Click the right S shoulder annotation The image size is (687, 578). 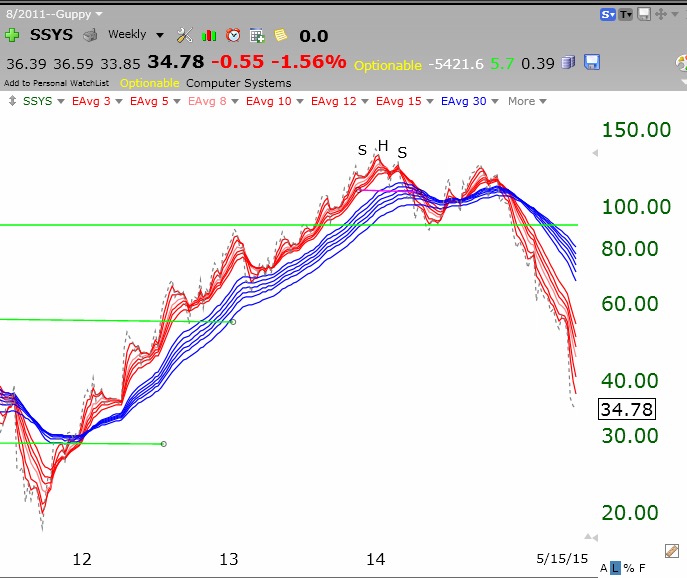point(402,152)
